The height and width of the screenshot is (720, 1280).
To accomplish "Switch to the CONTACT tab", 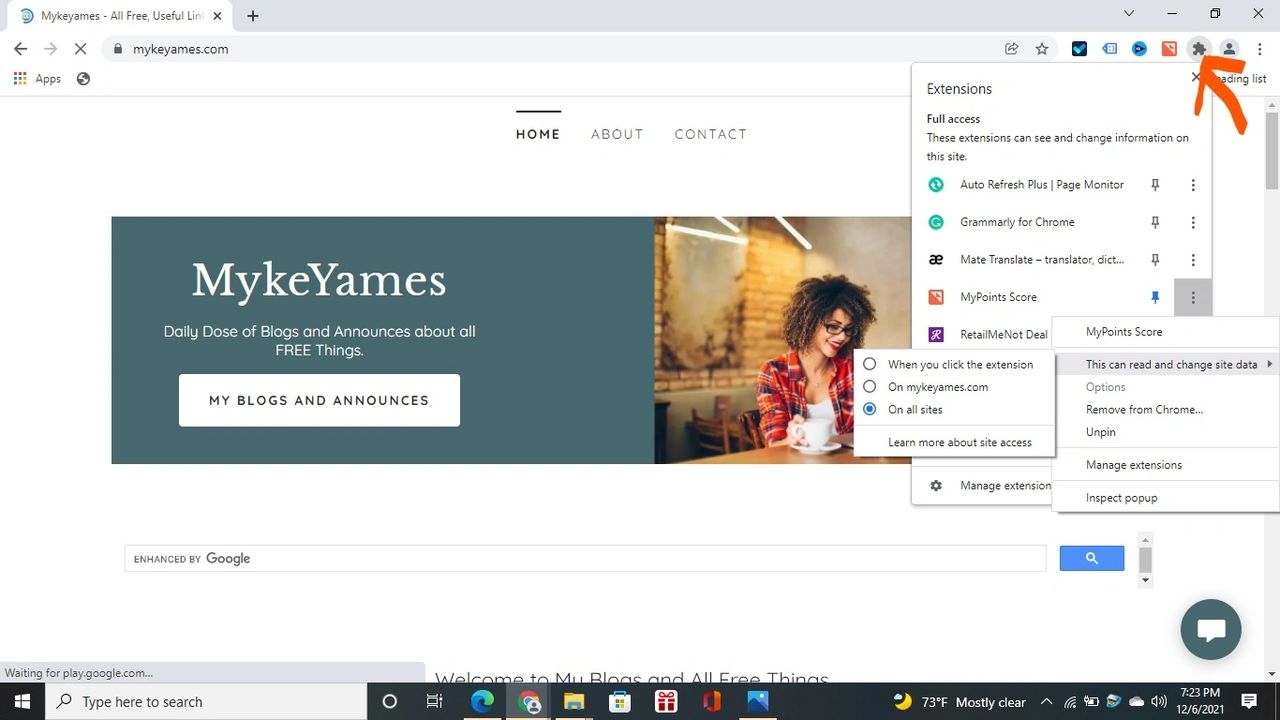I will click(710, 134).
